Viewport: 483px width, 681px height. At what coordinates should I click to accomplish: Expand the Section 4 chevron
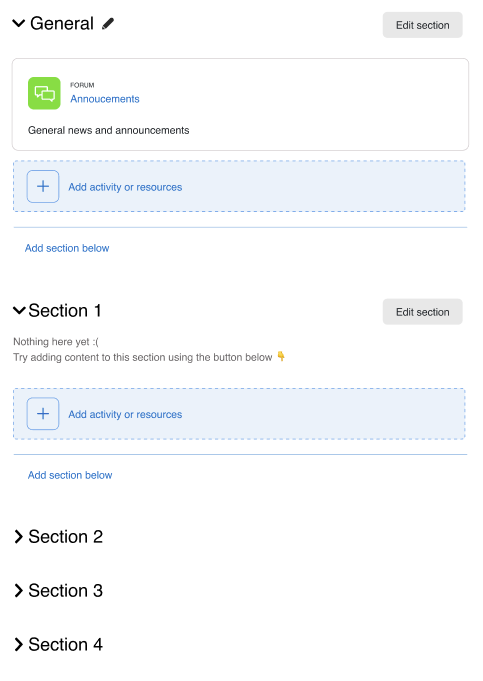[18, 645]
